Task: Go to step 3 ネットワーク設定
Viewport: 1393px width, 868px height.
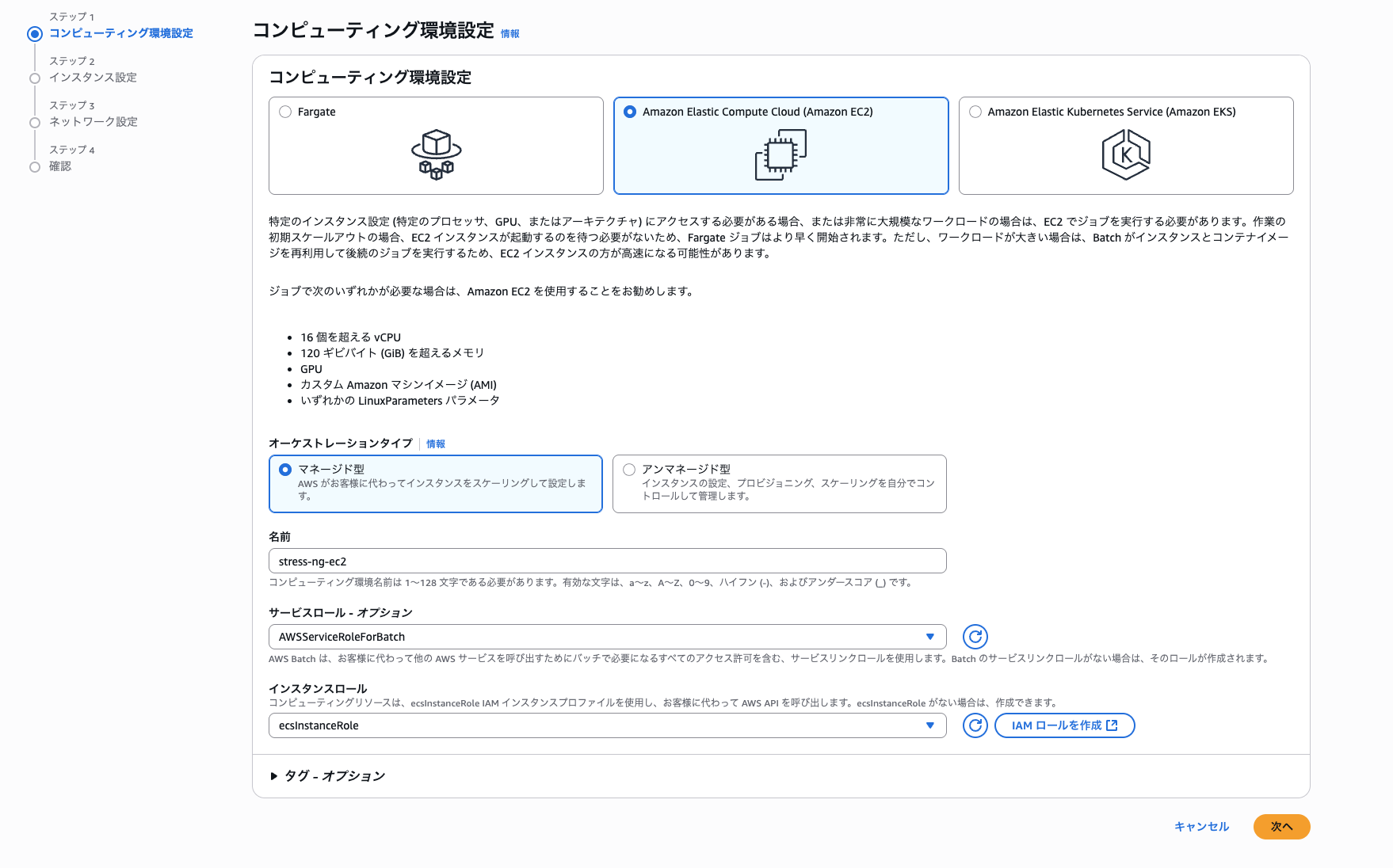Action: pyautogui.click(x=94, y=122)
